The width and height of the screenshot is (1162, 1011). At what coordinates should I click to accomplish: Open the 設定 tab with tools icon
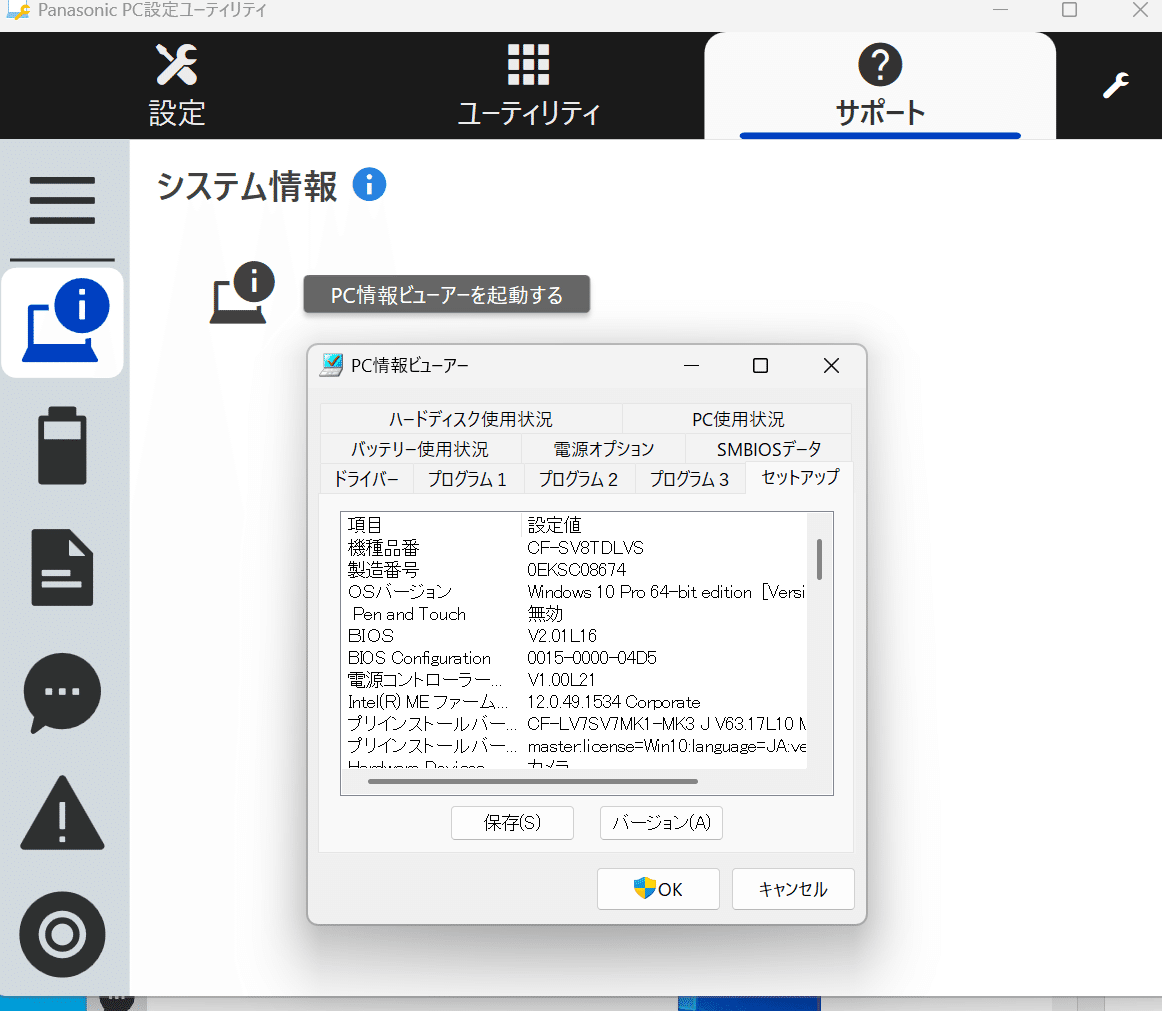176,85
